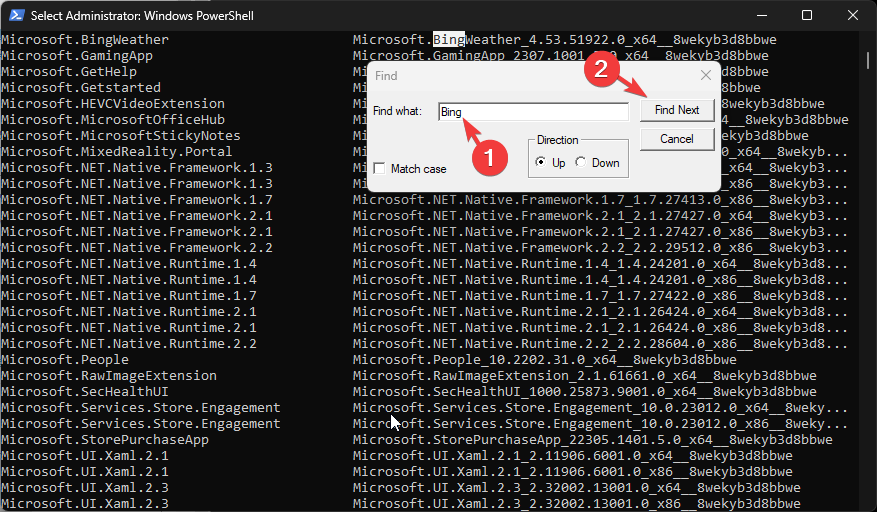877x512 pixels.
Task: Minimize the PowerShell window
Action: [761, 15]
